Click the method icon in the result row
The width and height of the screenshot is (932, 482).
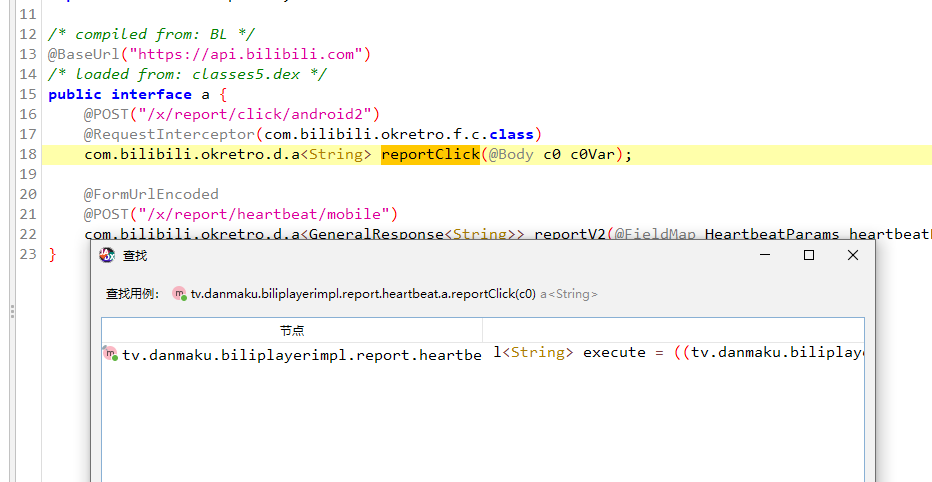pyautogui.click(x=111, y=354)
